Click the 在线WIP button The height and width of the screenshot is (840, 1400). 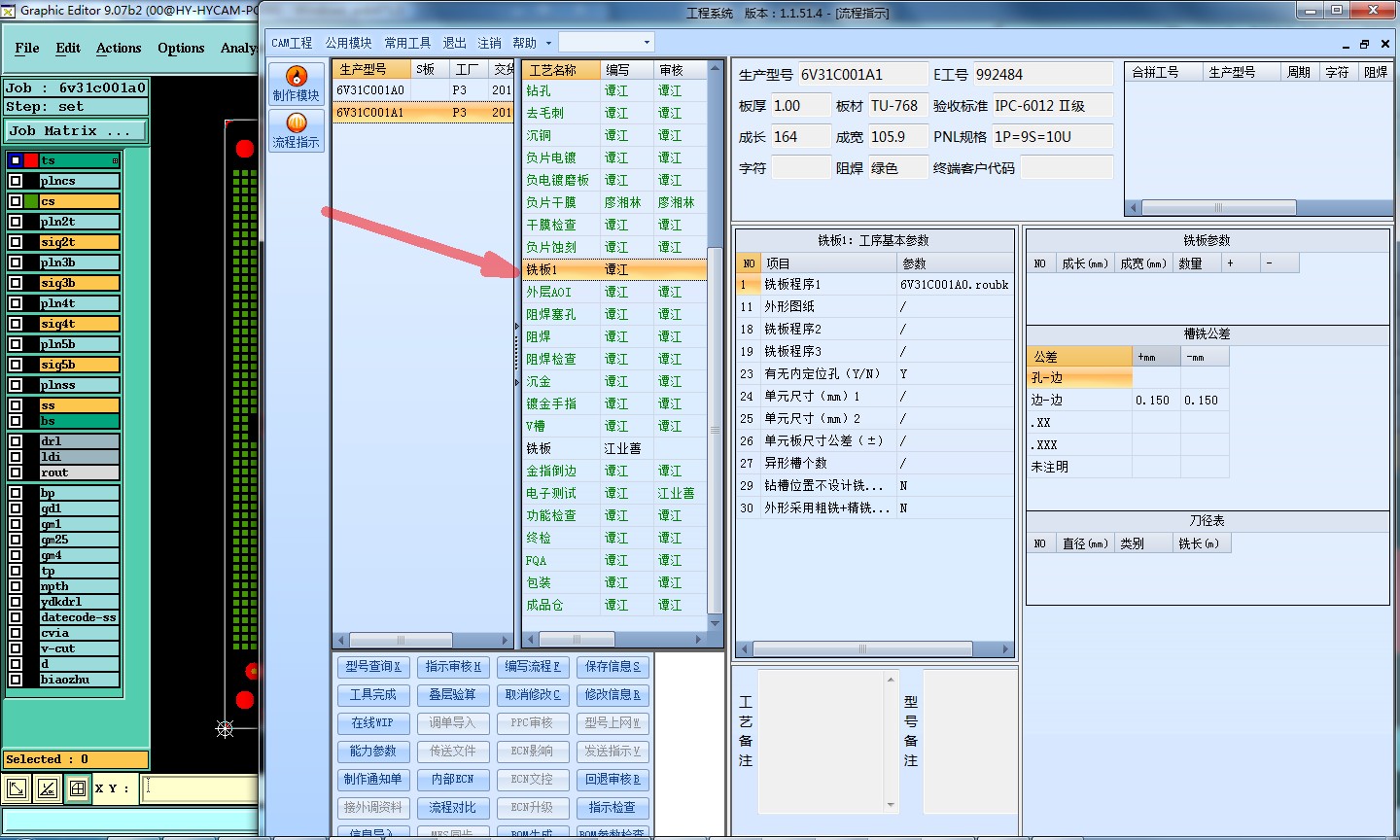coord(373,722)
